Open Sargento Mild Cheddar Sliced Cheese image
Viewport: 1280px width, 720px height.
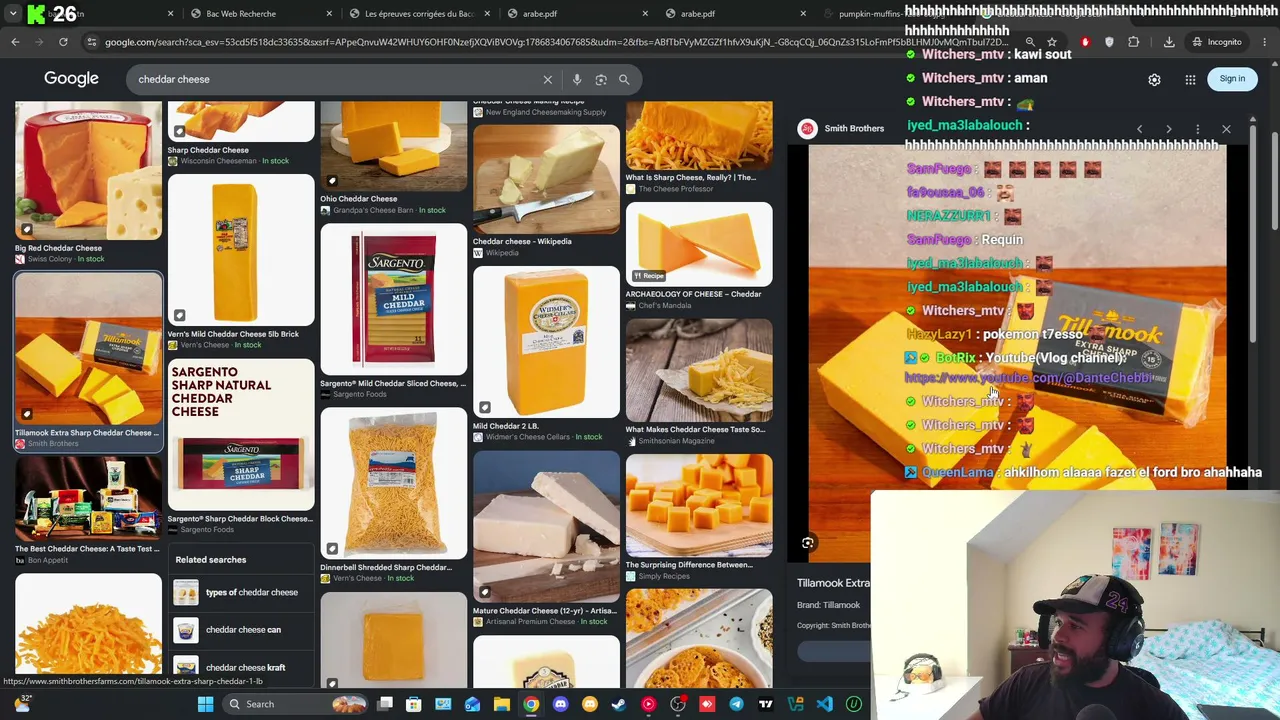point(394,299)
